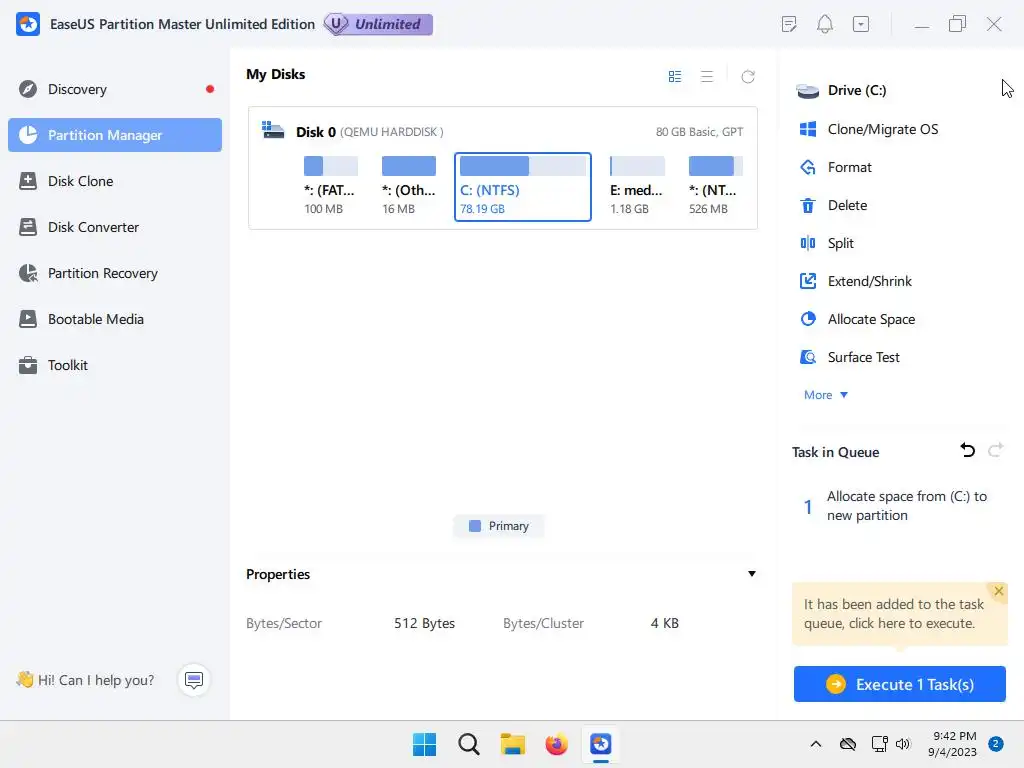Open taskbar Search
The width and height of the screenshot is (1024, 768).
pyautogui.click(x=469, y=744)
